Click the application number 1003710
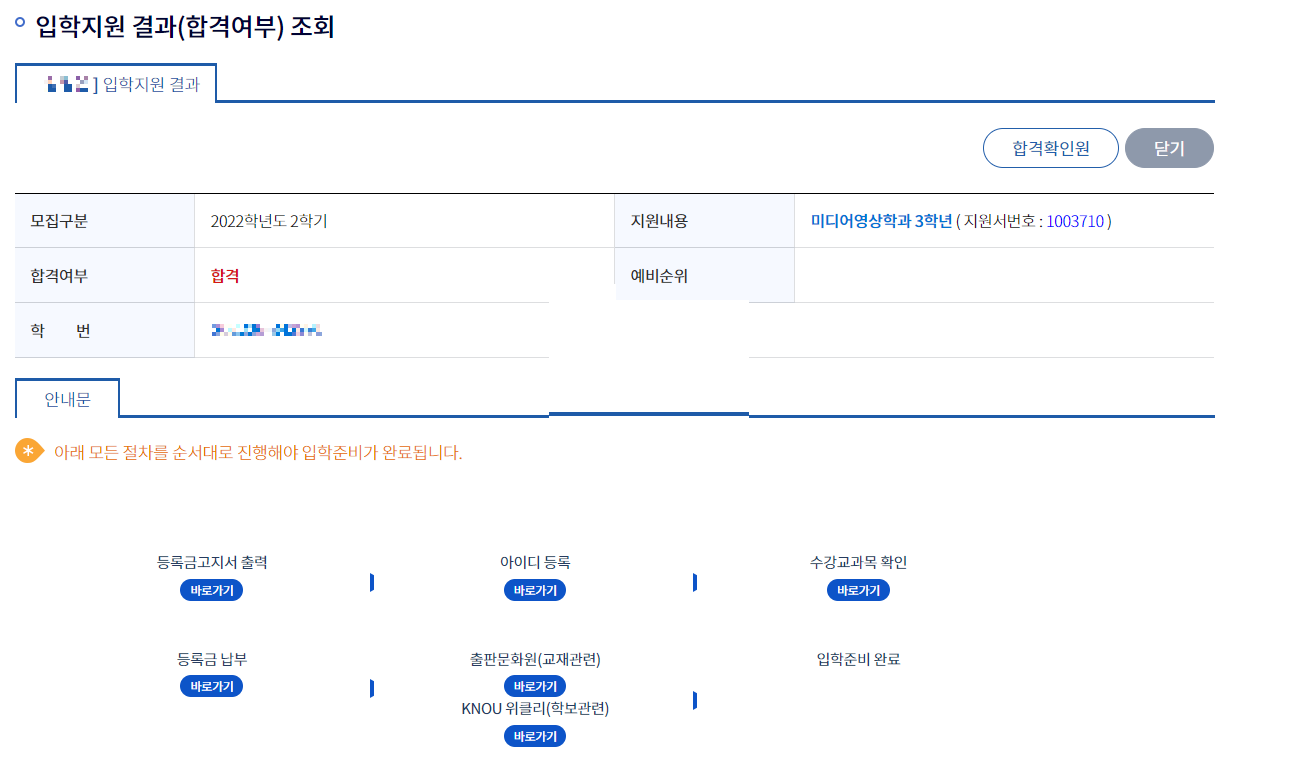The height and width of the screenshot is (768, 1298). 1075,221
